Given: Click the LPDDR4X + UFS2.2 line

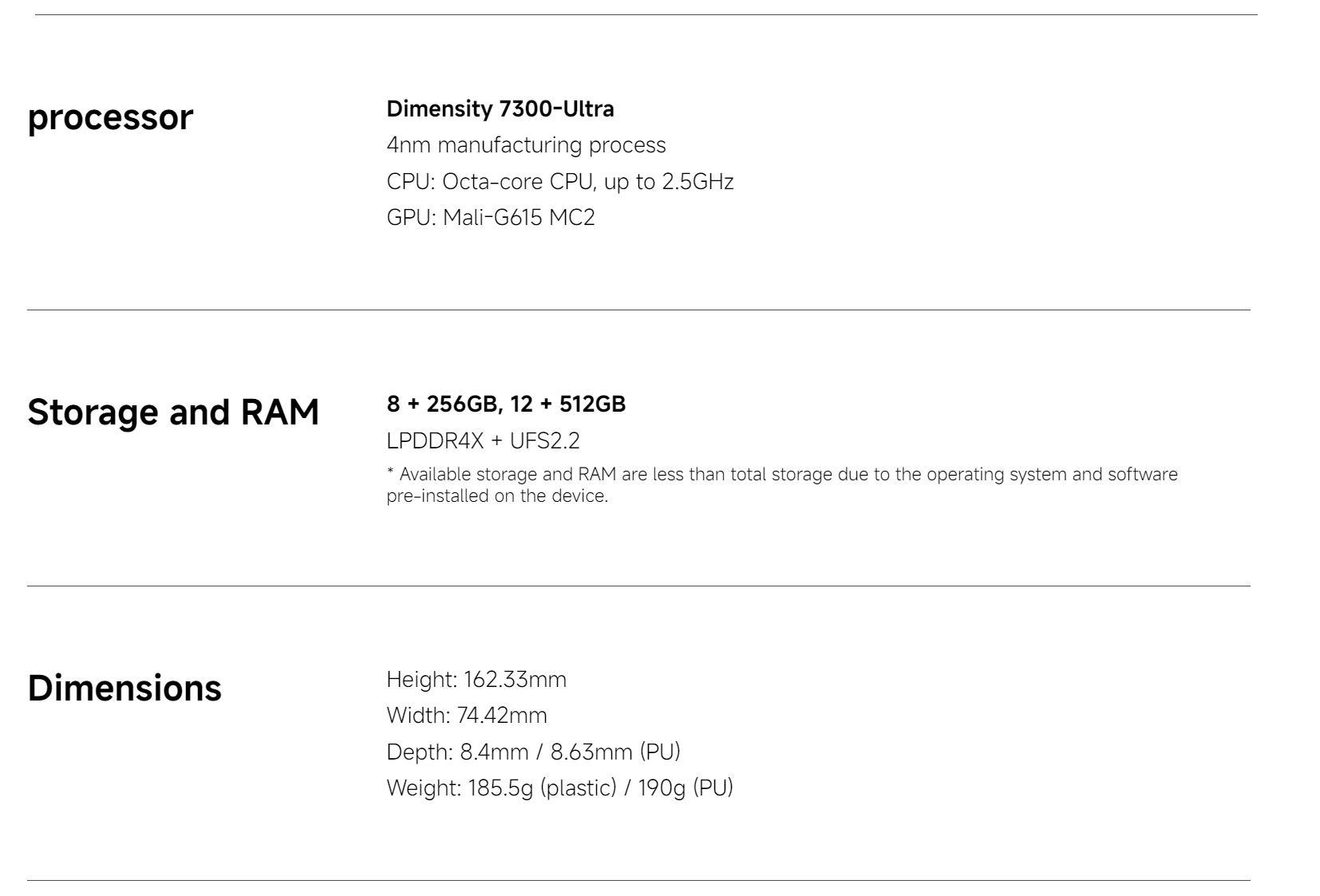Looking at the screenshot, I should [483, 440].
